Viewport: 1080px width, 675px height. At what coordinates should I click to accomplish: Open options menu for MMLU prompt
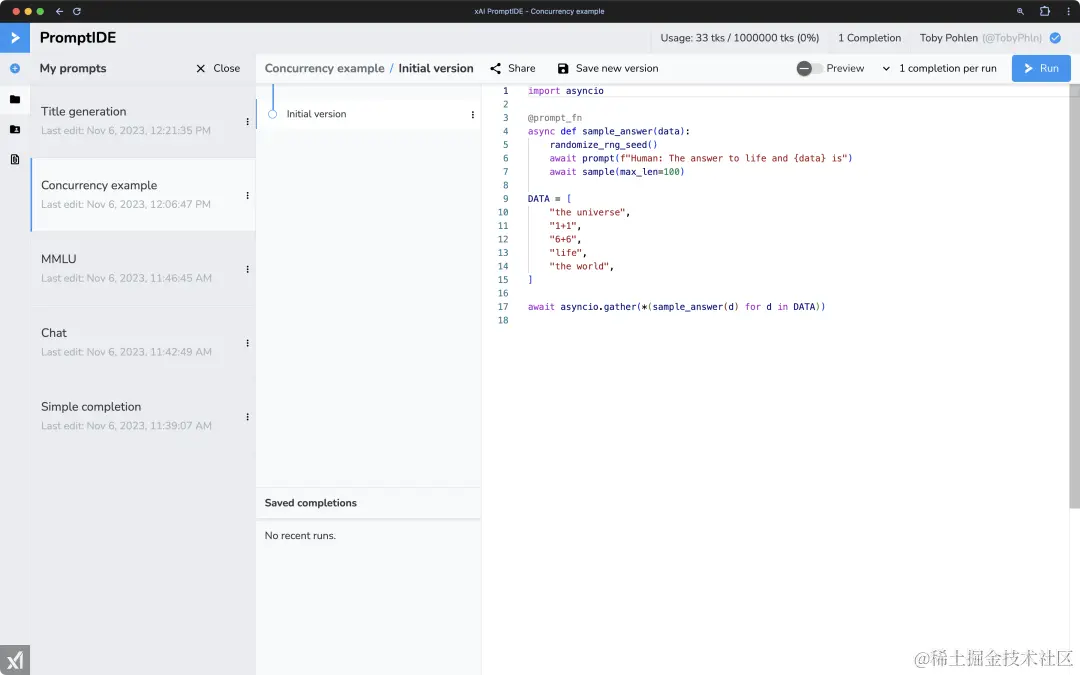247,269
